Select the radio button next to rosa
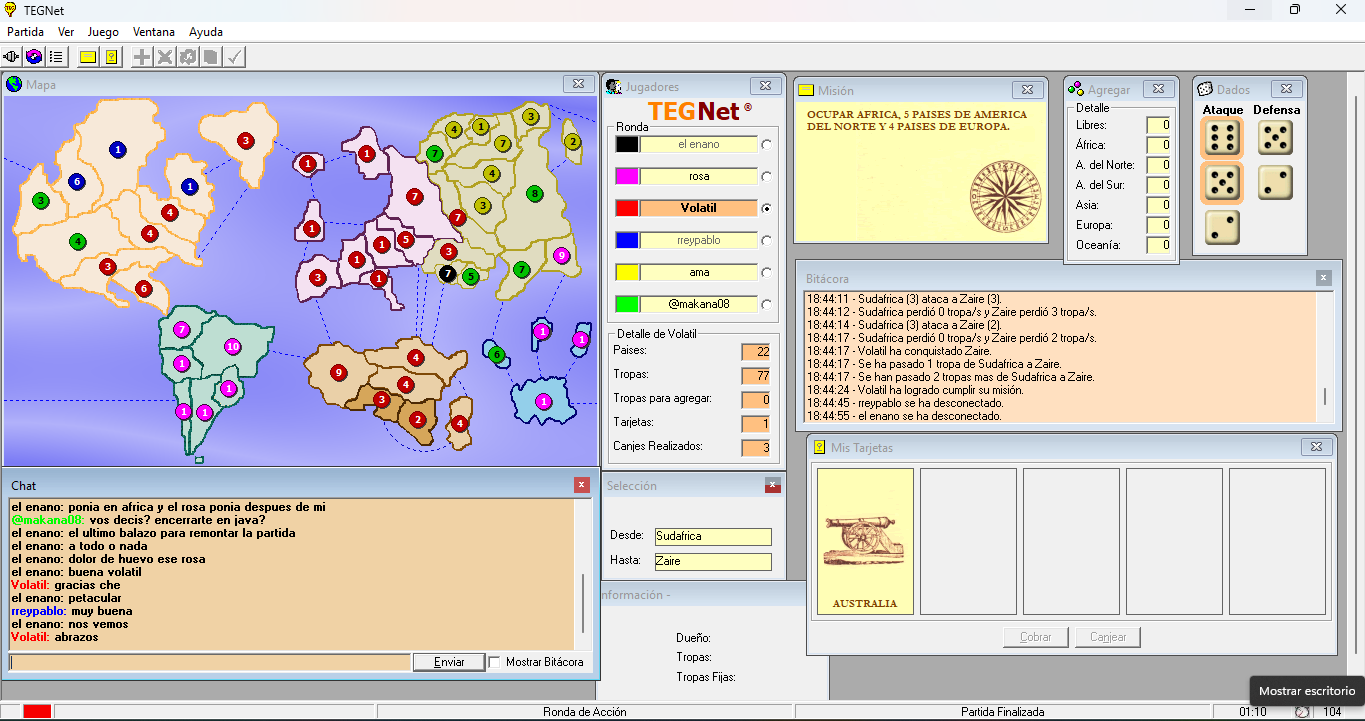 click(x=767, y=177)
